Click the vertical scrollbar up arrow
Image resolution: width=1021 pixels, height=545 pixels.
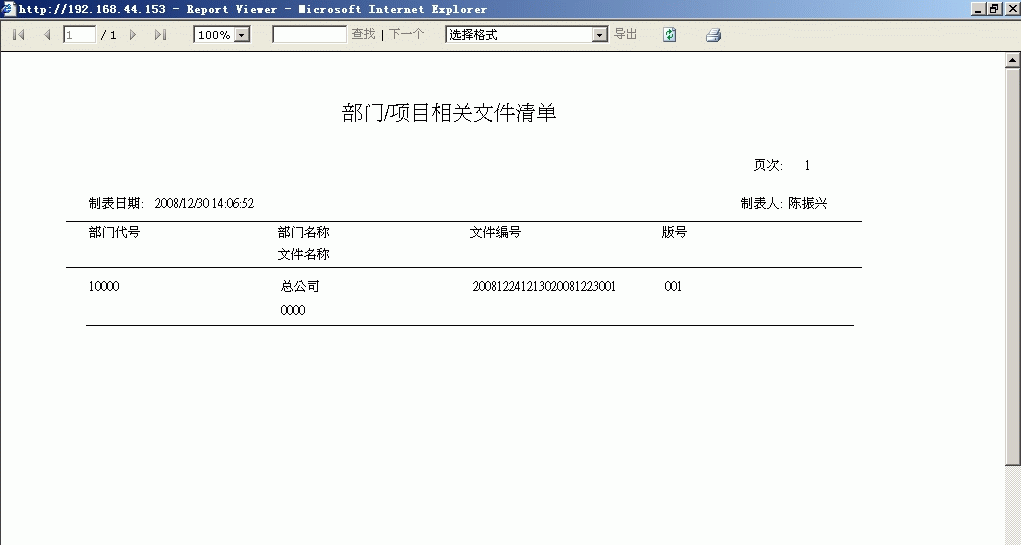1012,61
